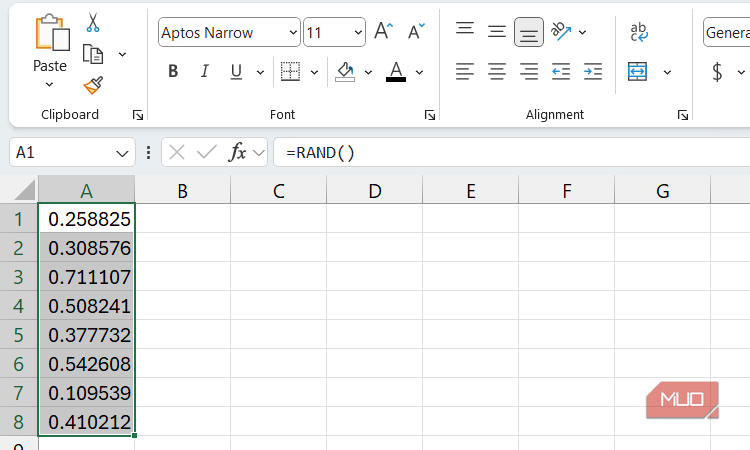Image resolution: width=750 pixels, height=450 pixels.
Task: Select column A header
Action: pos(87,191)
